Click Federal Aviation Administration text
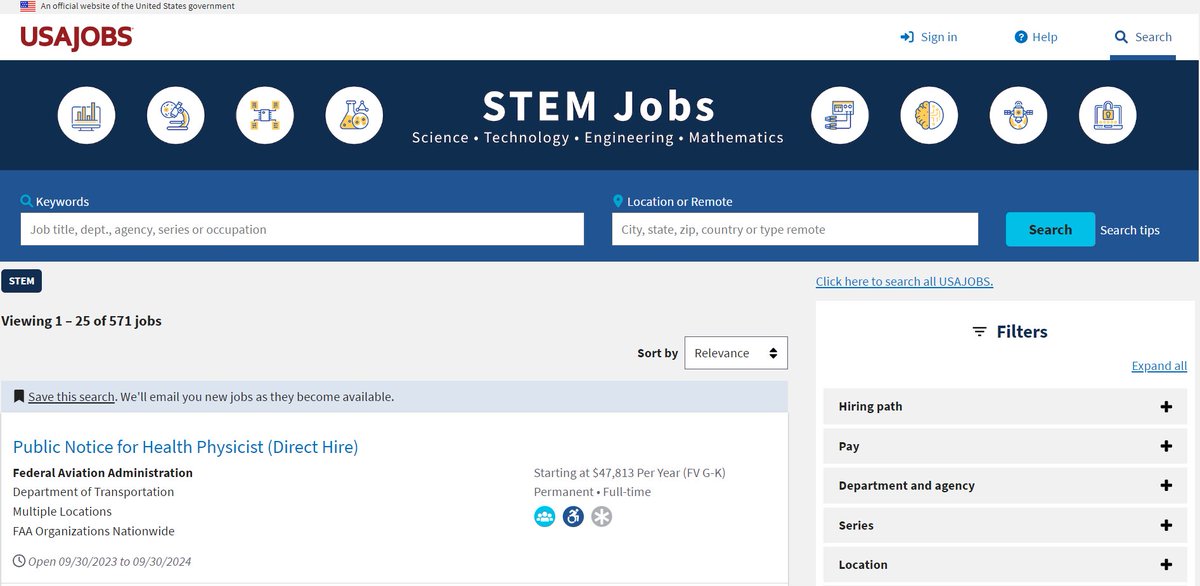This screenshot has height=586, width=1200. [x=103, y=473]
